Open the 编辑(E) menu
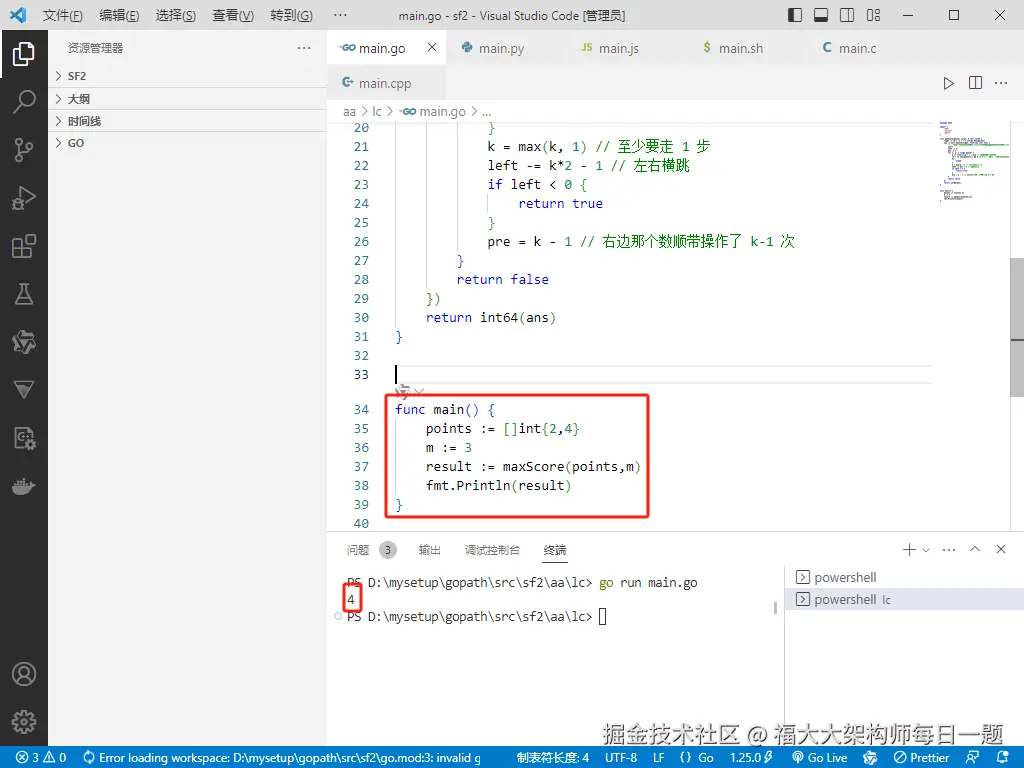 [x=119, y=15]
